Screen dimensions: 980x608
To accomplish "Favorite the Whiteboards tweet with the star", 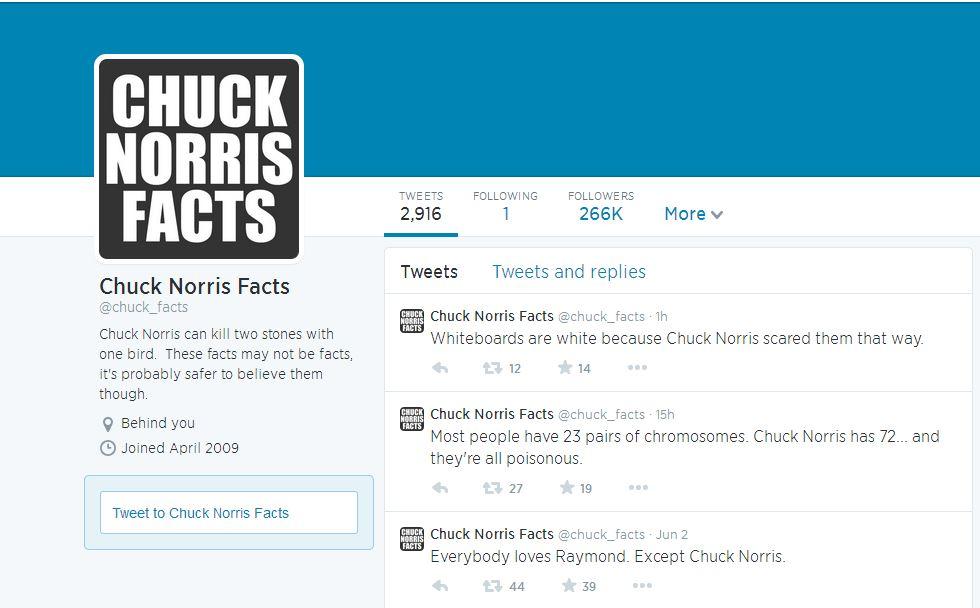I will coord(565,367).
